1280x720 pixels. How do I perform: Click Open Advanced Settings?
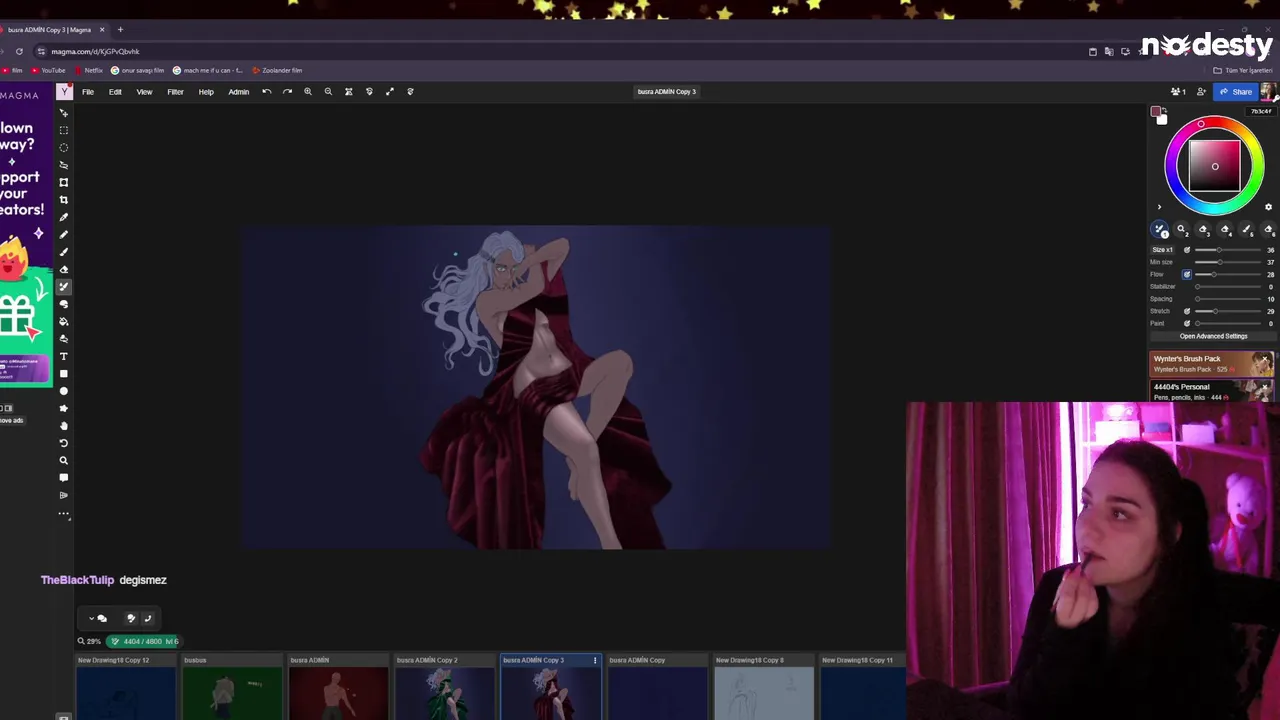1213,336
